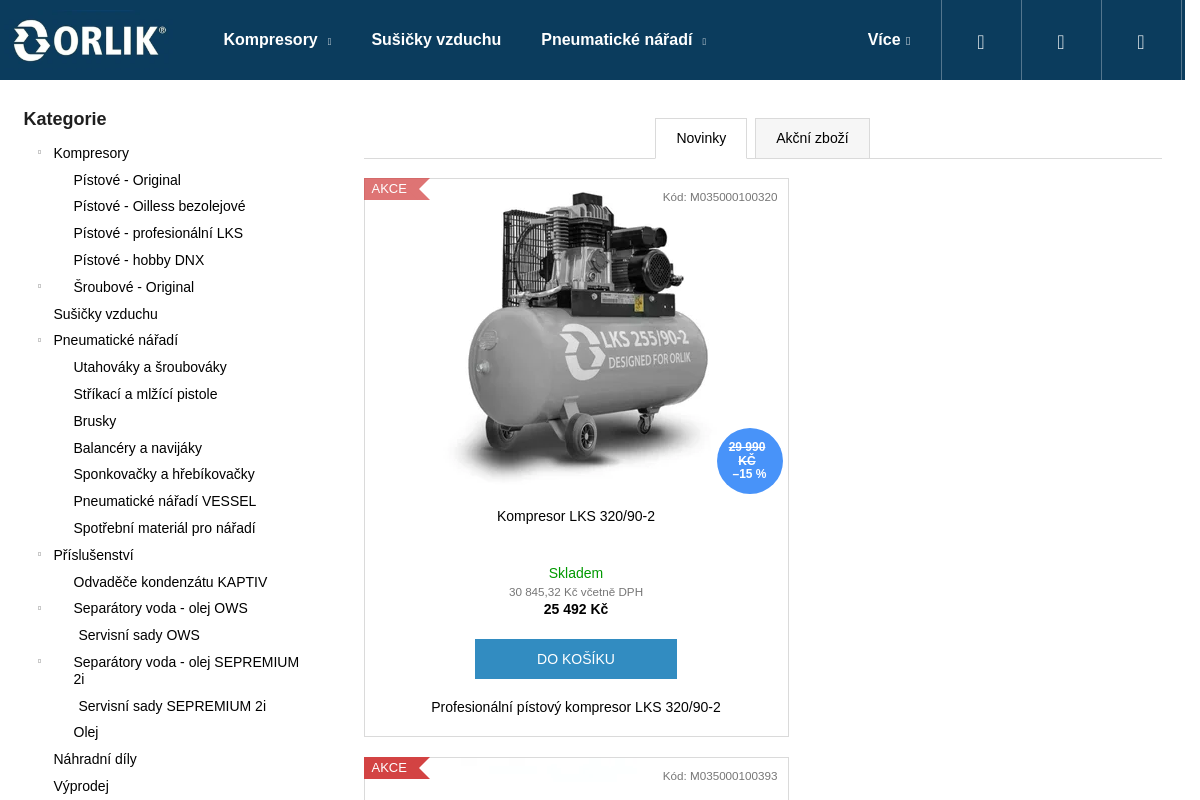Open the Náhradní díly category
This screenshot has height=800, width=1200.
pyautogui.click(x=95, y=759)
